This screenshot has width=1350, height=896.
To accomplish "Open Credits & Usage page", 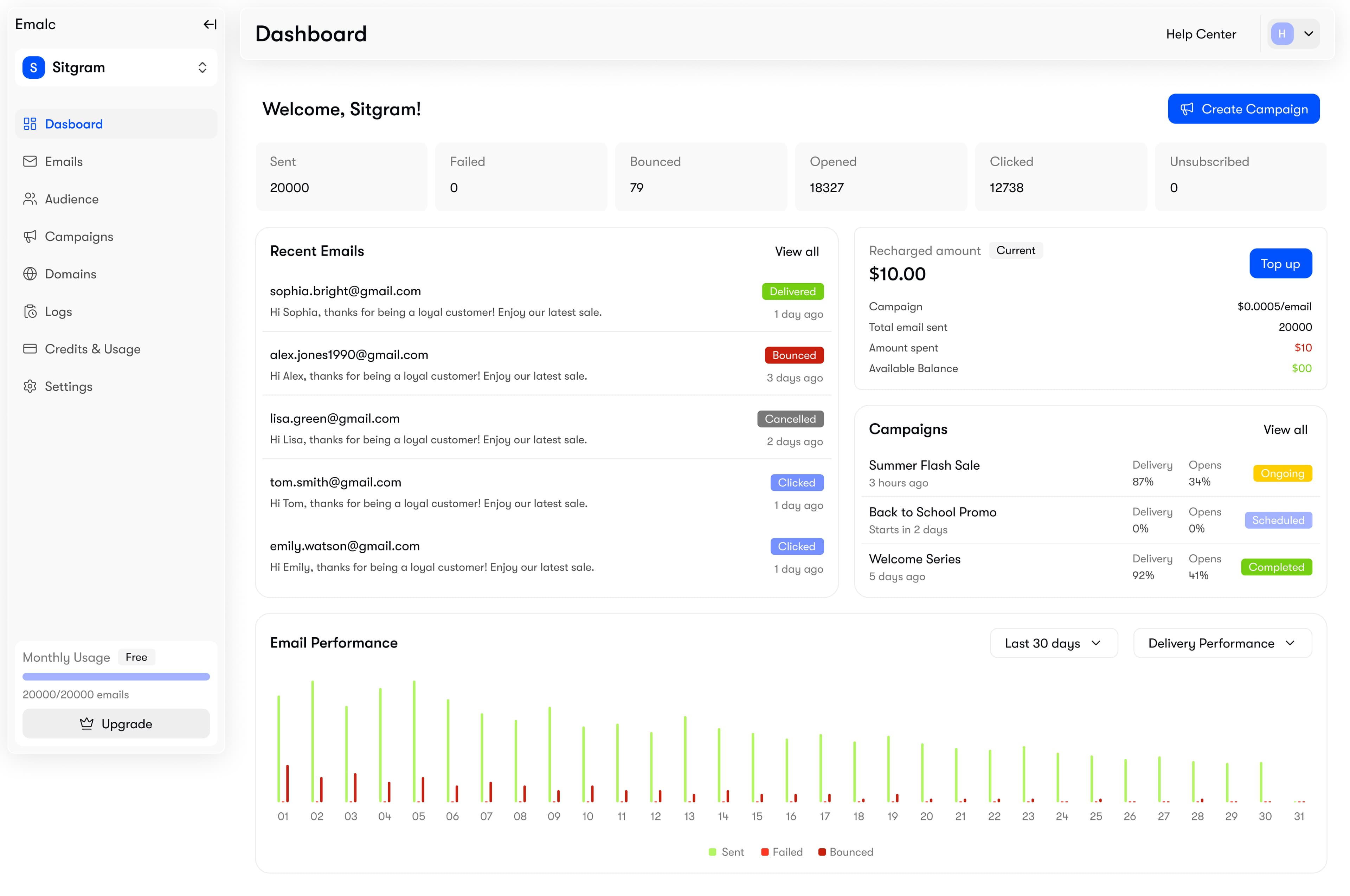I will point(116,349).
